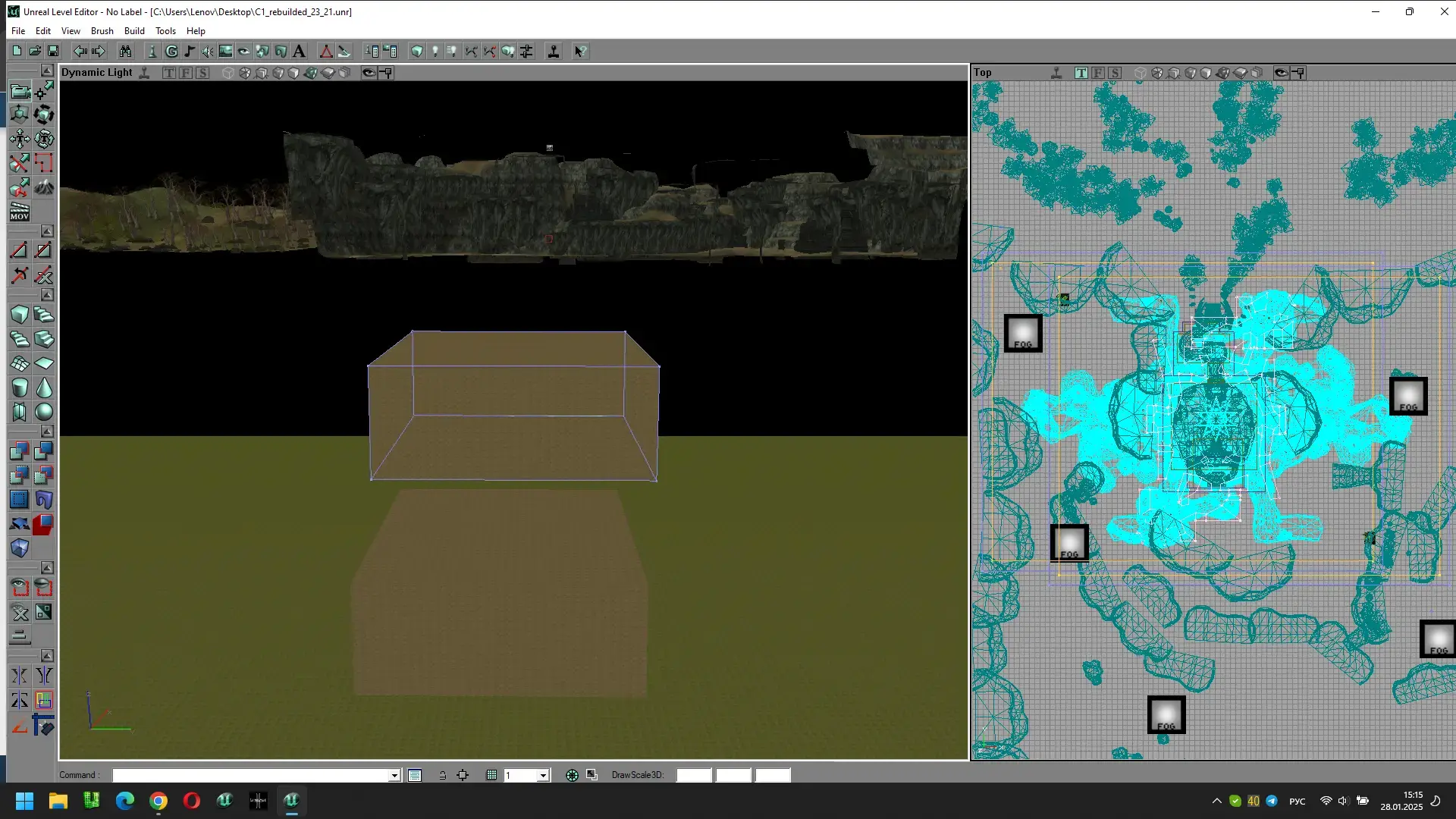Open the Sound Browser speaker icon
Viewport: 1456px width, 819px height.
(208, 51)
